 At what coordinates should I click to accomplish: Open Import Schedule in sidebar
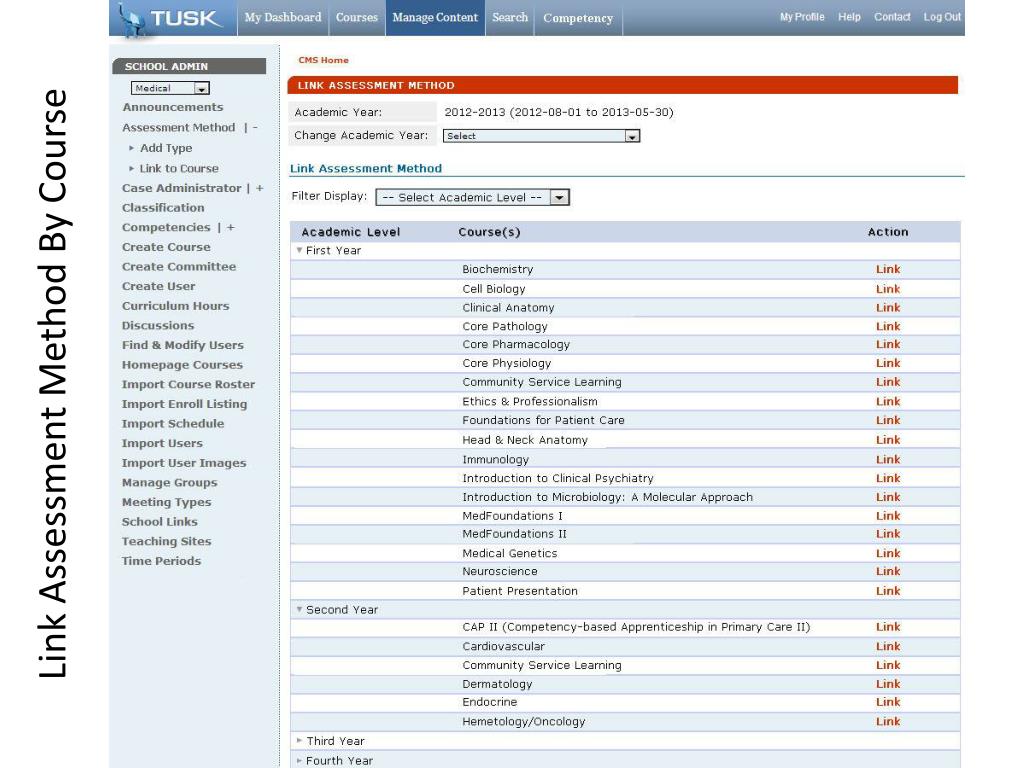pos(173,423)
